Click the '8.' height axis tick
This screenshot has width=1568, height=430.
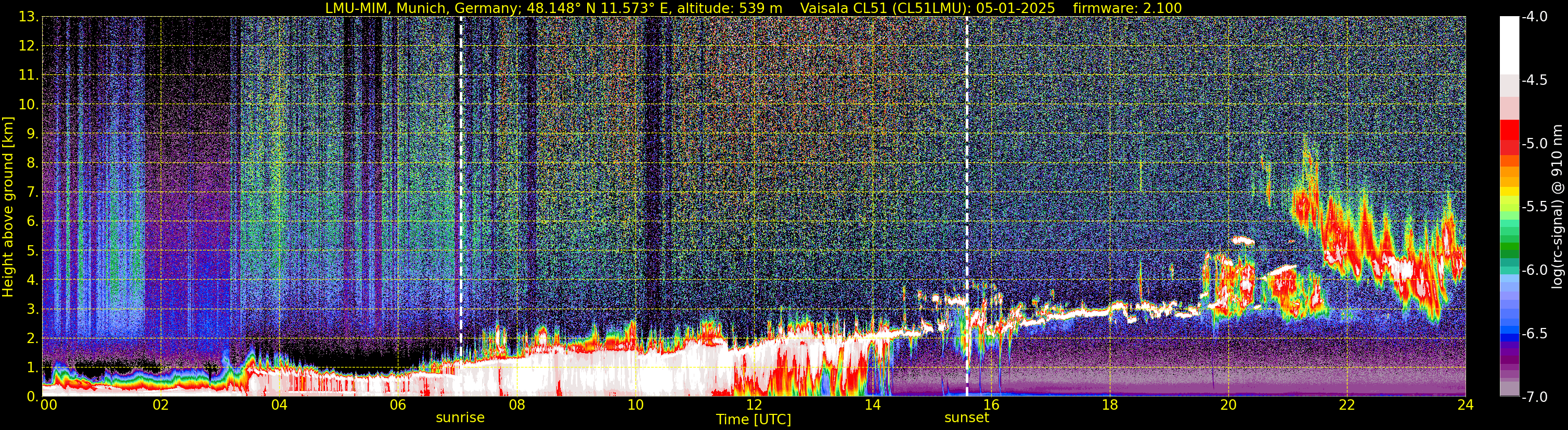(x=32, y=163)
